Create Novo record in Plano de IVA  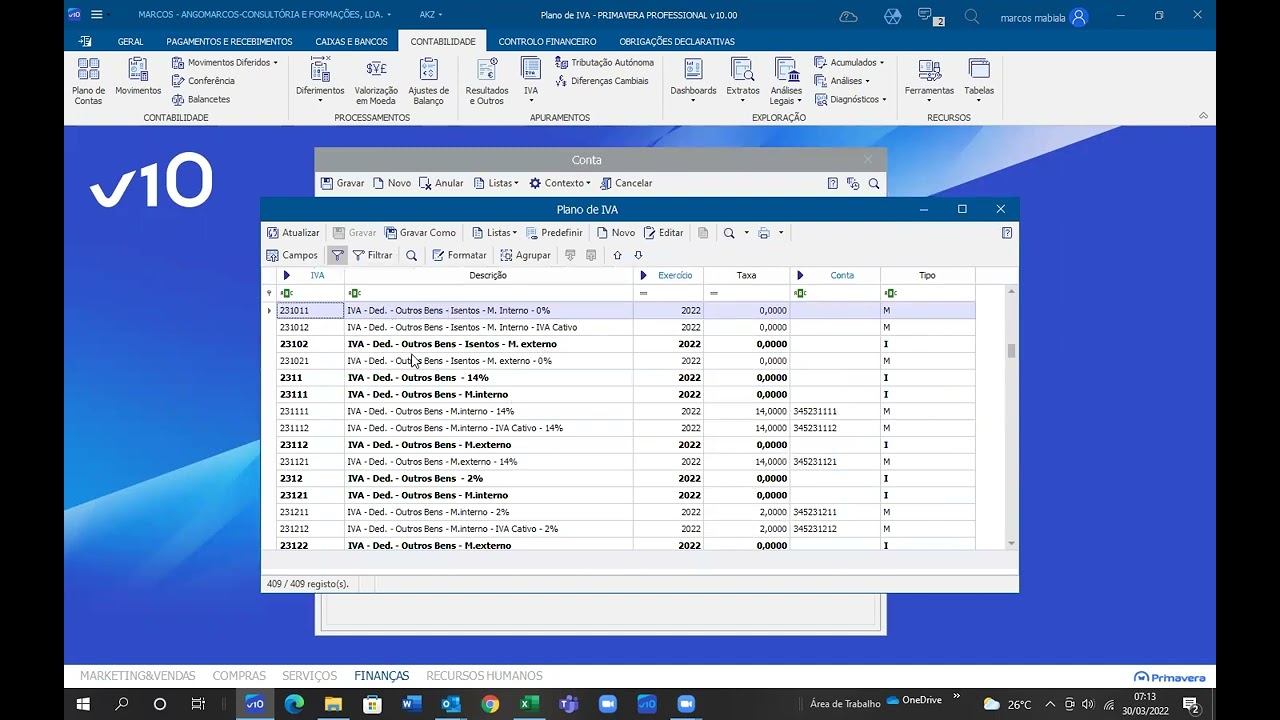click(616, 233)
